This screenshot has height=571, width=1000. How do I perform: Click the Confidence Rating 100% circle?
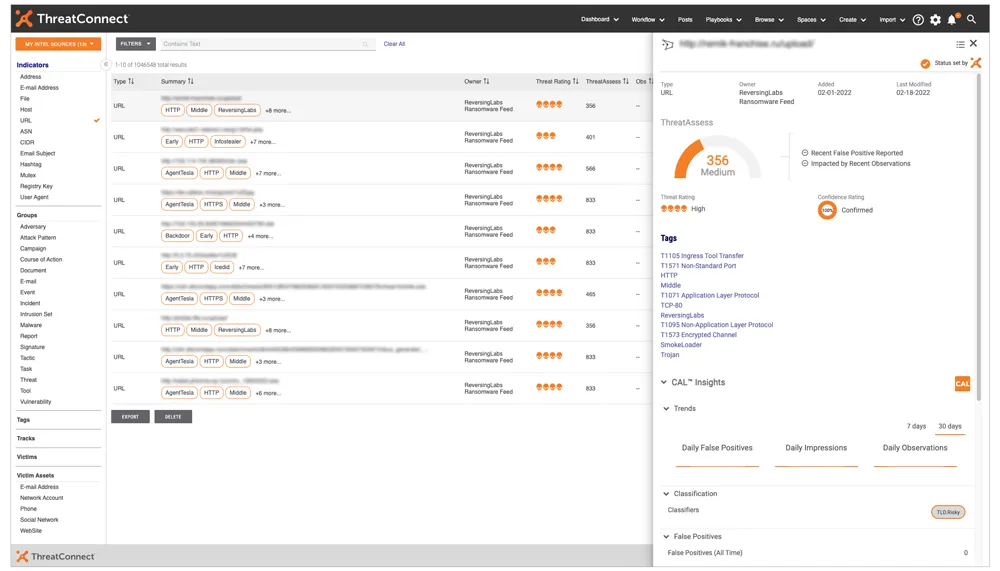pos(827,210)
